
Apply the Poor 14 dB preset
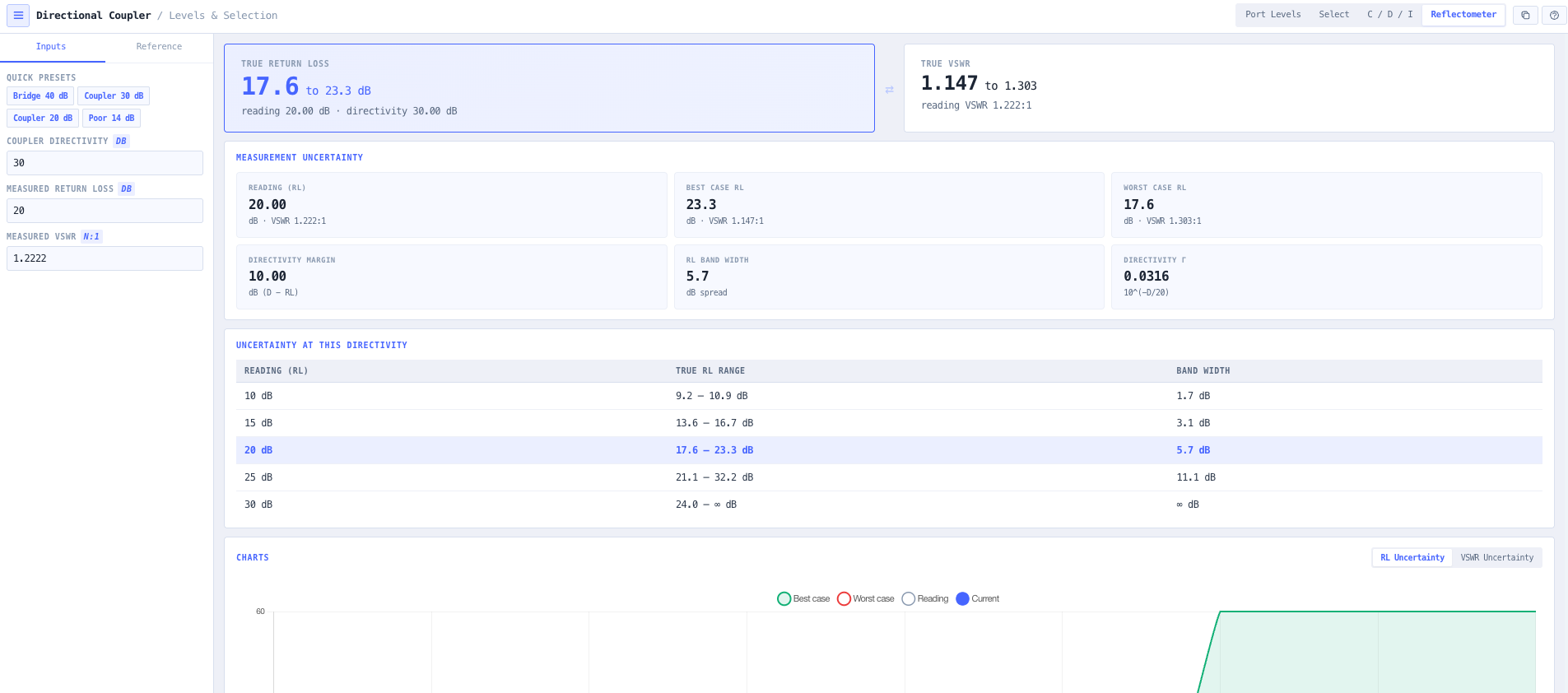point(111,118)
